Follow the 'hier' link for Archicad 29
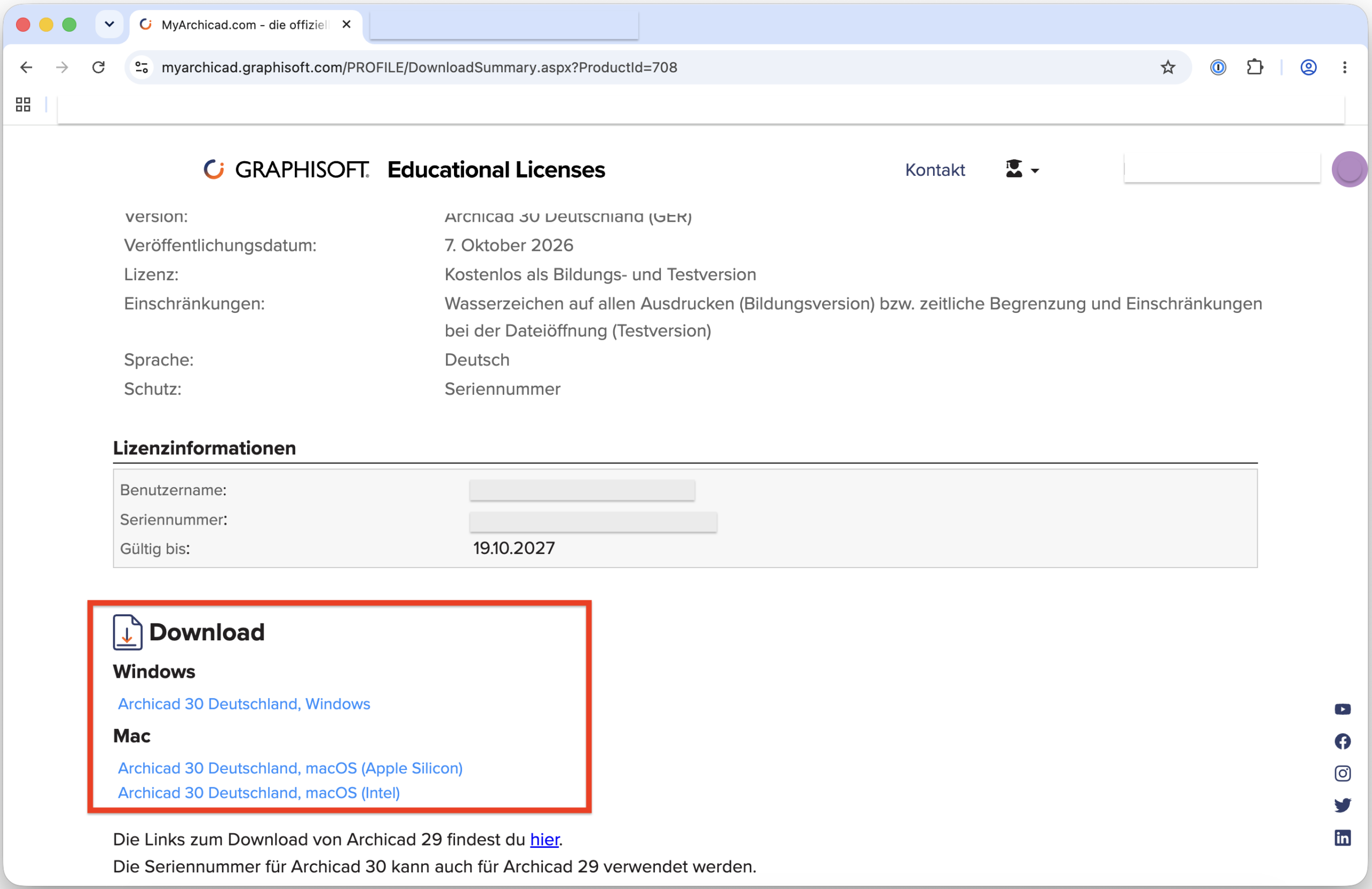The height and width of the screenshot is (889, 1372). pos(544,839)
